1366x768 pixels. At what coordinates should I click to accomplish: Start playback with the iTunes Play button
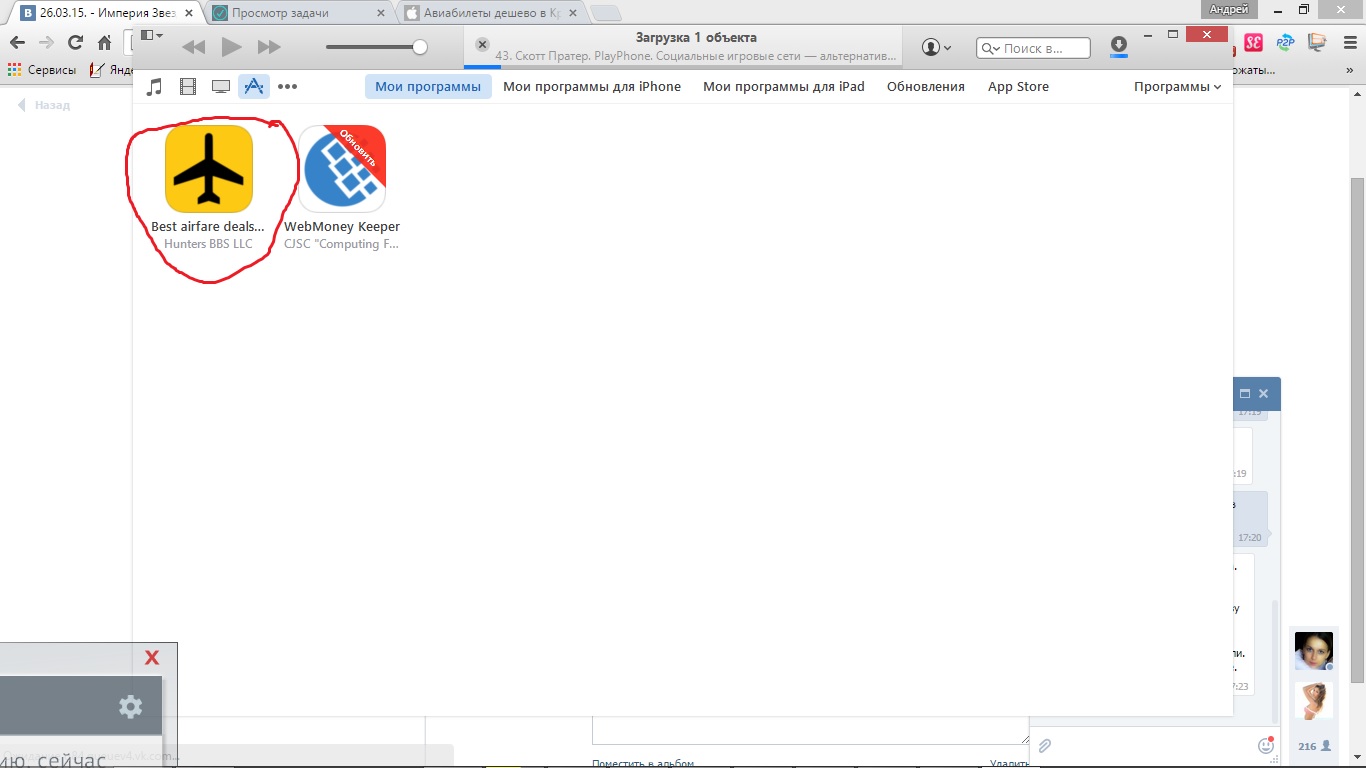coord(231,47)
